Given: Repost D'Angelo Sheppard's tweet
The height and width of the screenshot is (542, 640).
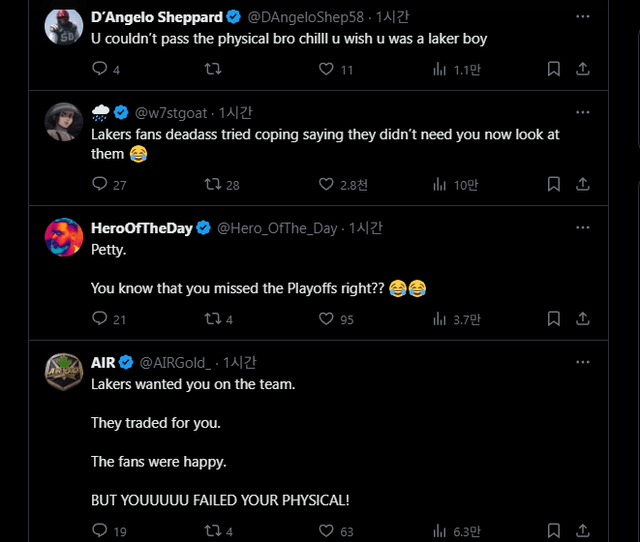Looking at the screenshot, I should [x=212, y=69].
